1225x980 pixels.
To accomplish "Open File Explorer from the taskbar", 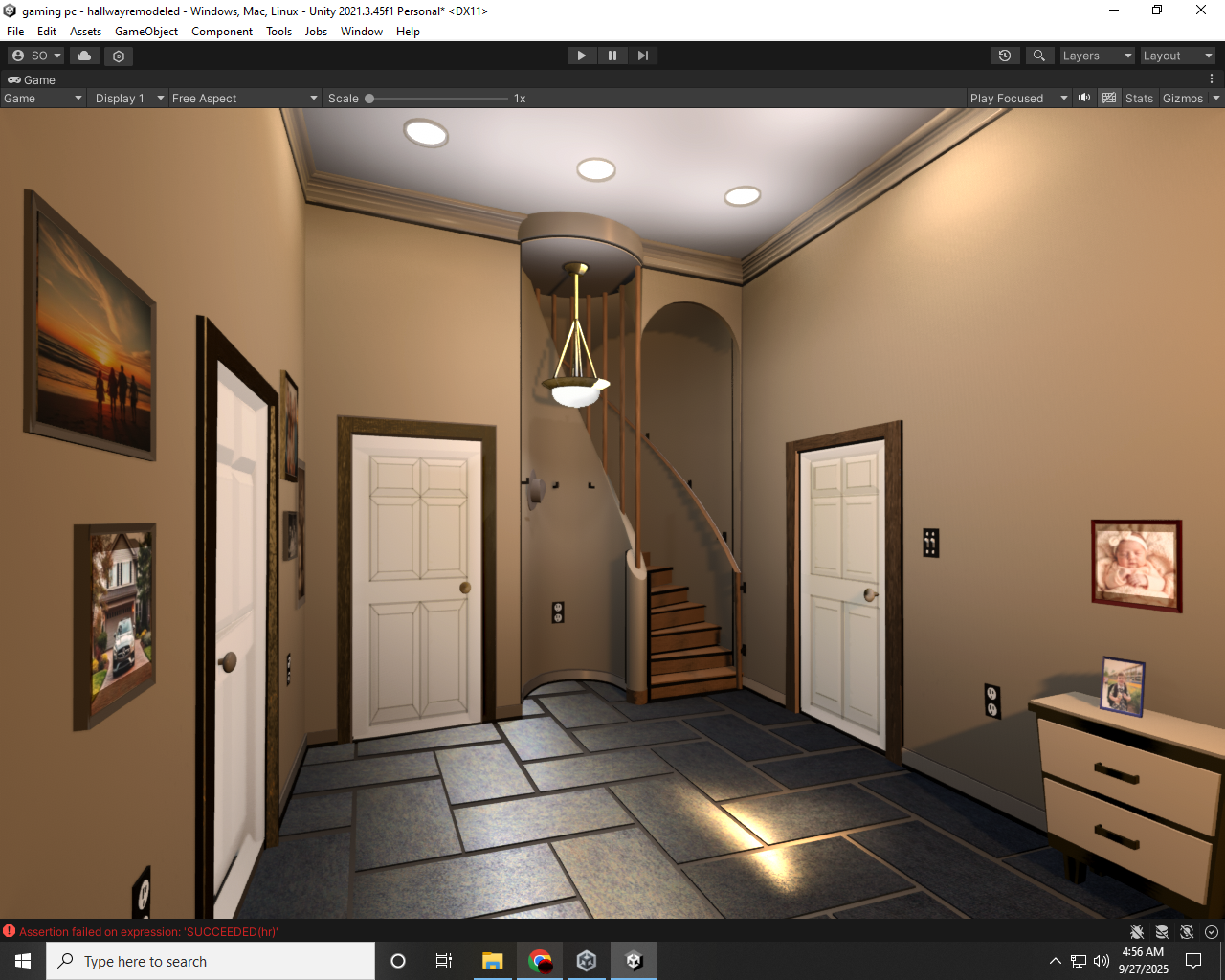I will (493, 961).
